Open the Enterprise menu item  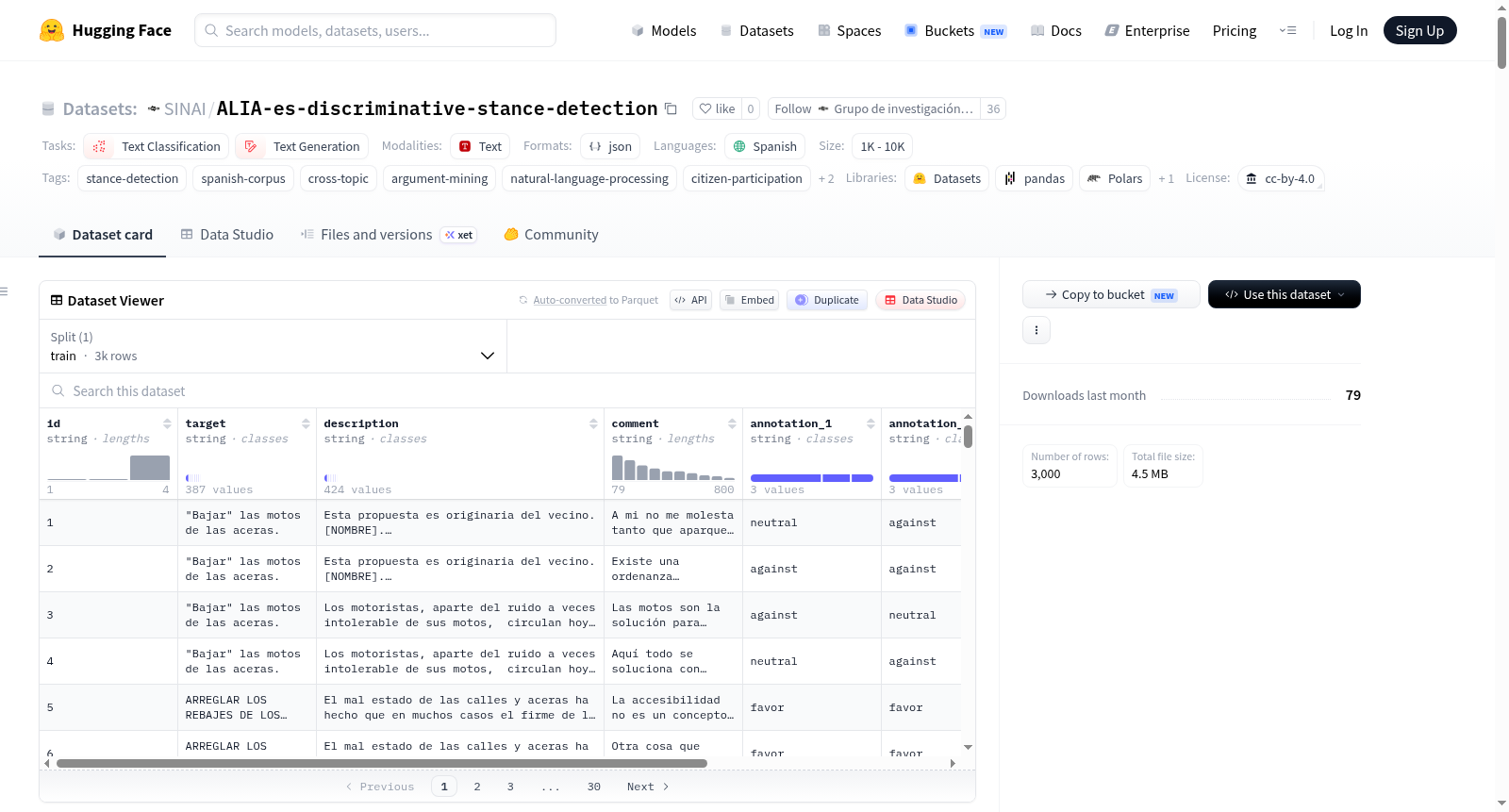pyautogui.click(x=1147, y=30)
